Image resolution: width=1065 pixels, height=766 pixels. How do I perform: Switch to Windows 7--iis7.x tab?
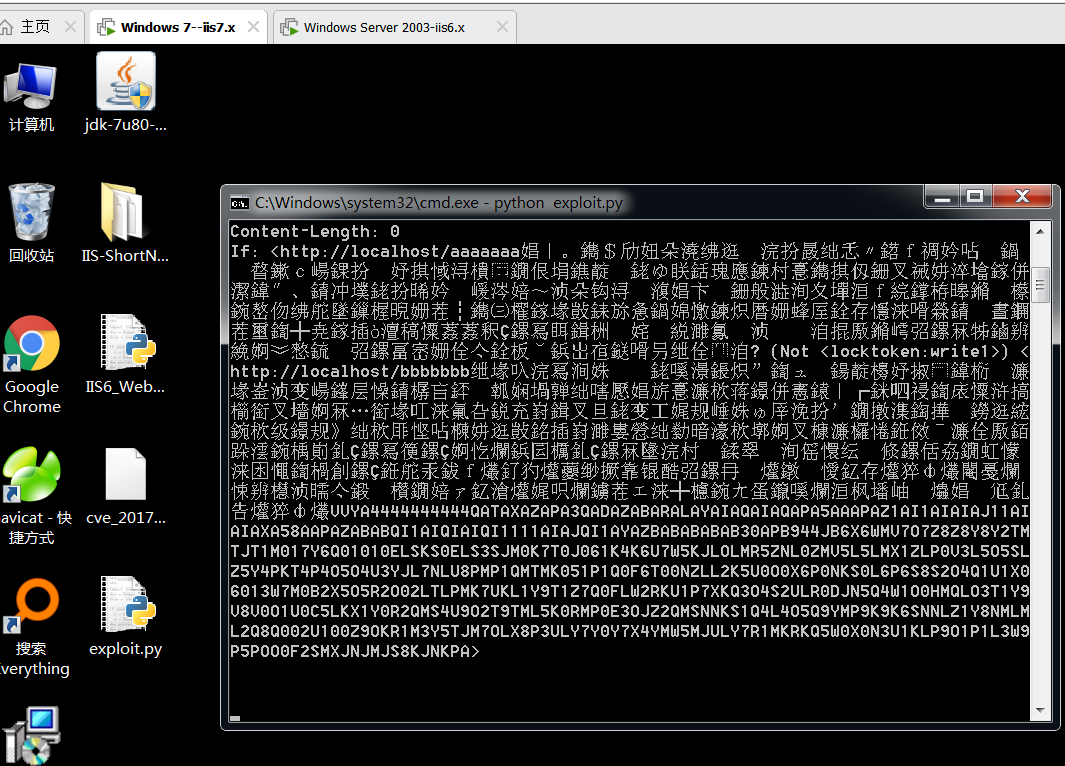tap(178, 27)
